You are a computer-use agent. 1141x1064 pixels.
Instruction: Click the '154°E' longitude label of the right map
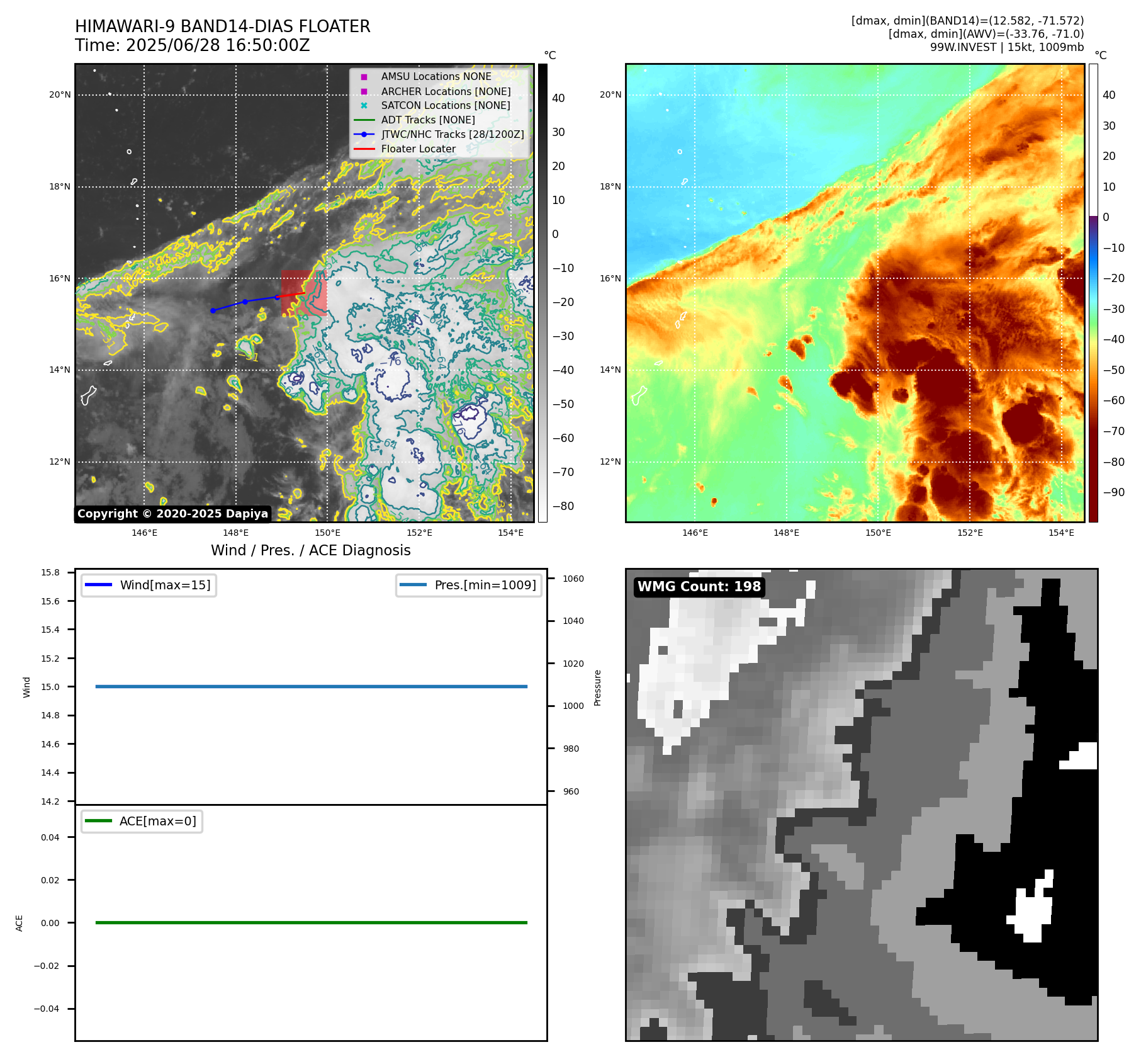[x=1061, y=533]
